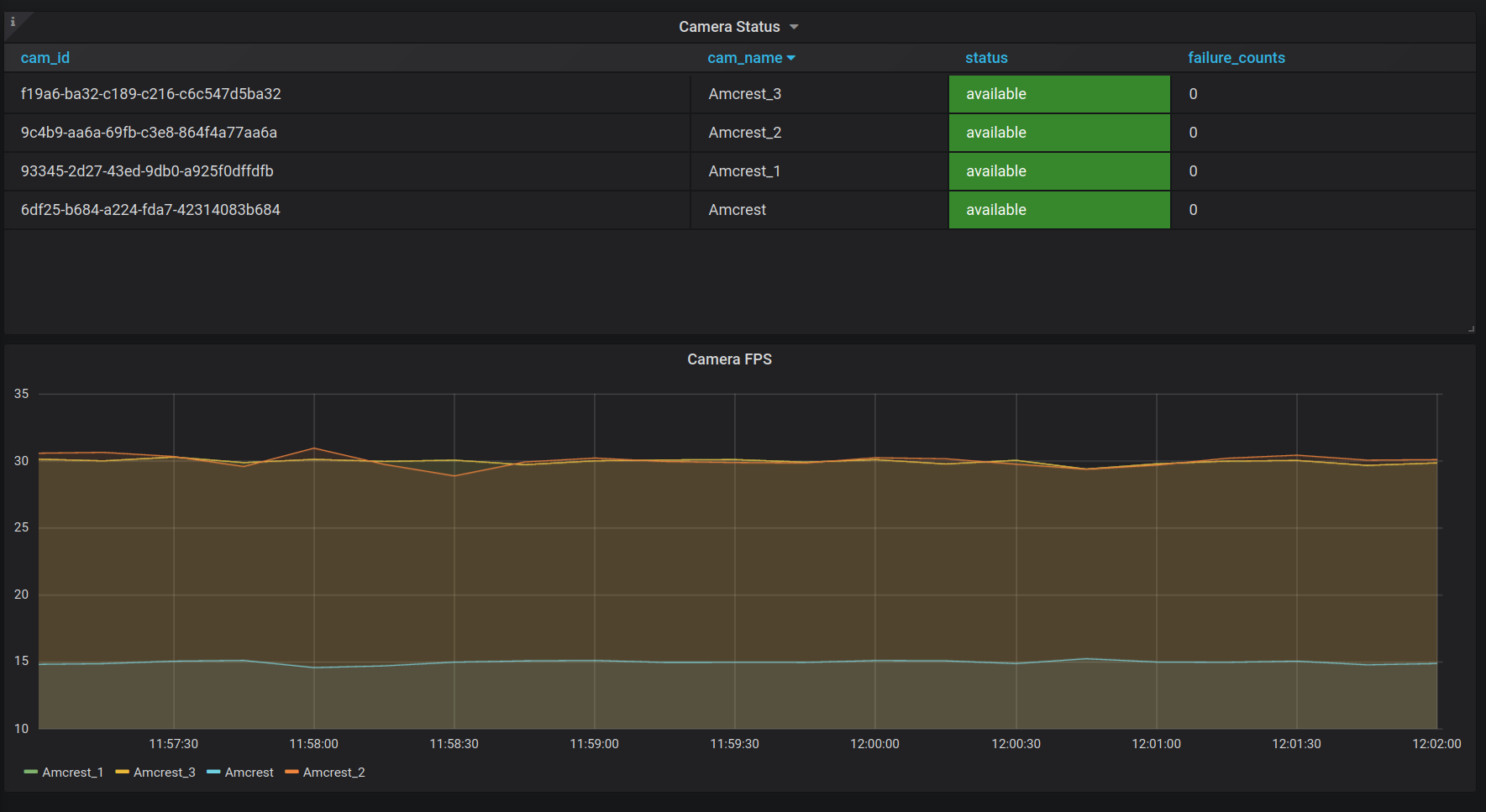1486x812 pixels.
Task: Sort the table by the cam_id column
Action: [x=45, y=58]
